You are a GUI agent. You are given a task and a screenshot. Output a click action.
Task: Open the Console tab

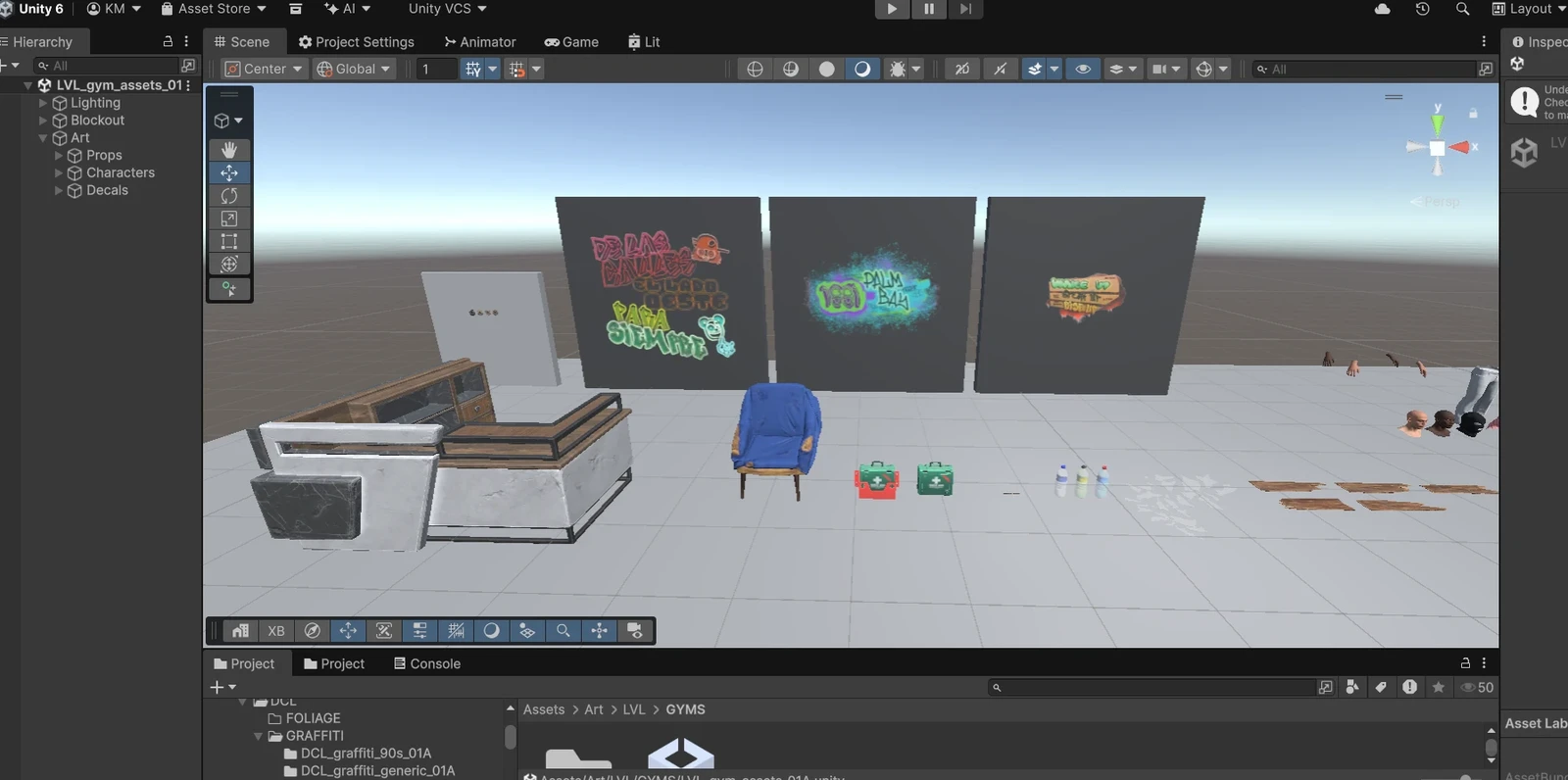tap(427, 663)
